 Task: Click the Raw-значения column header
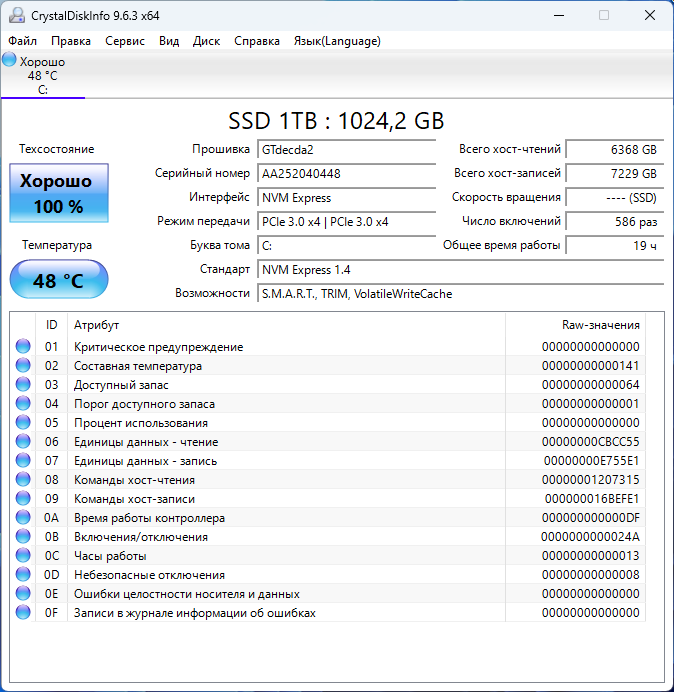(x=575, y=325)
